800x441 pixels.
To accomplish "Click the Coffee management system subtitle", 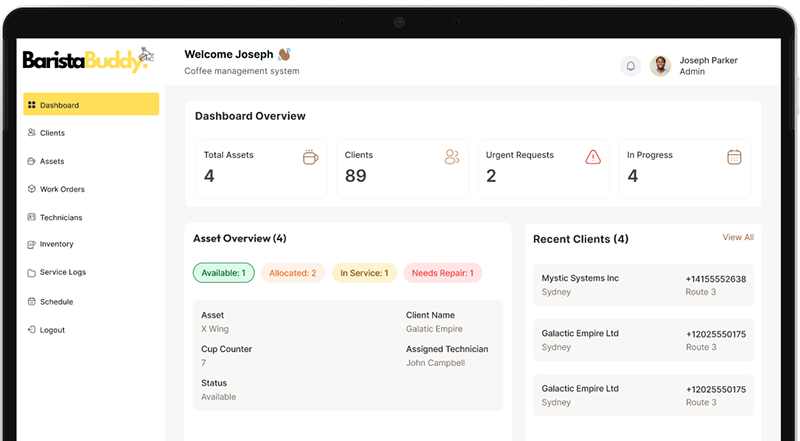I will (242, 71).
